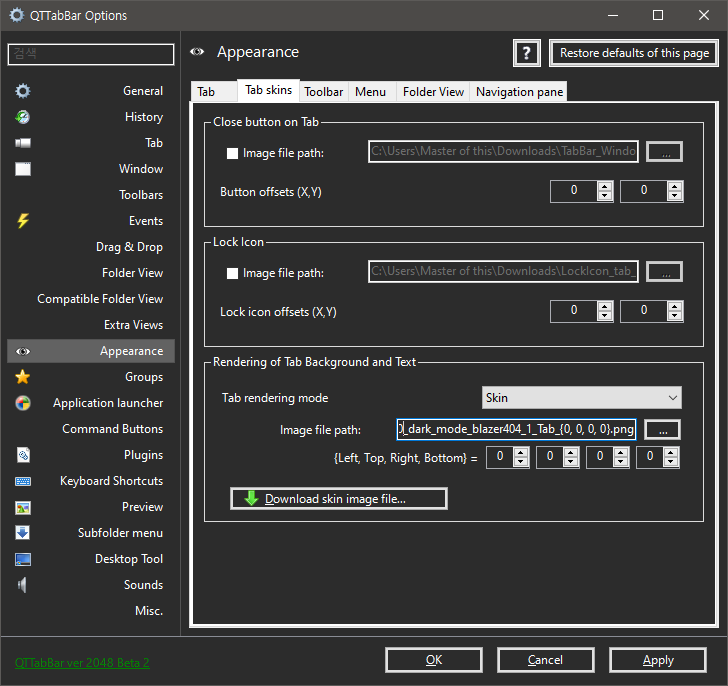Click the Keyboard Shortcuts keyboard icon
Screen dimensions: 728x686
23,481
